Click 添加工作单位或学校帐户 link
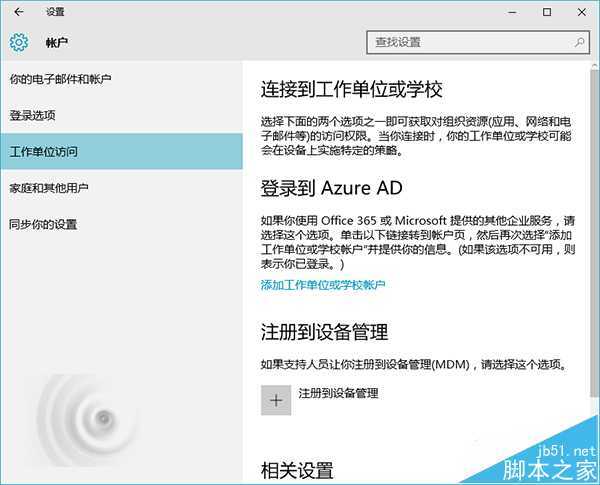This screenshot has height=485, width=600. (323, 285)
